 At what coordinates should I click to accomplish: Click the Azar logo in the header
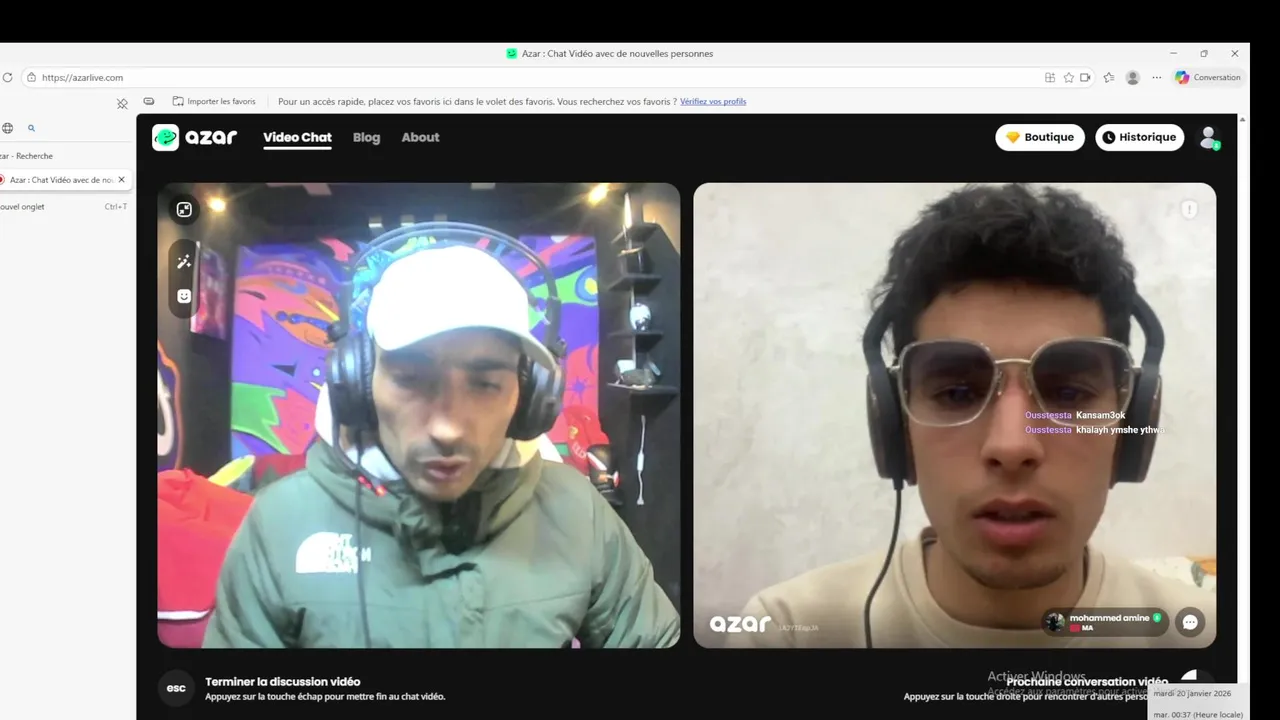[x=195, y=138]
